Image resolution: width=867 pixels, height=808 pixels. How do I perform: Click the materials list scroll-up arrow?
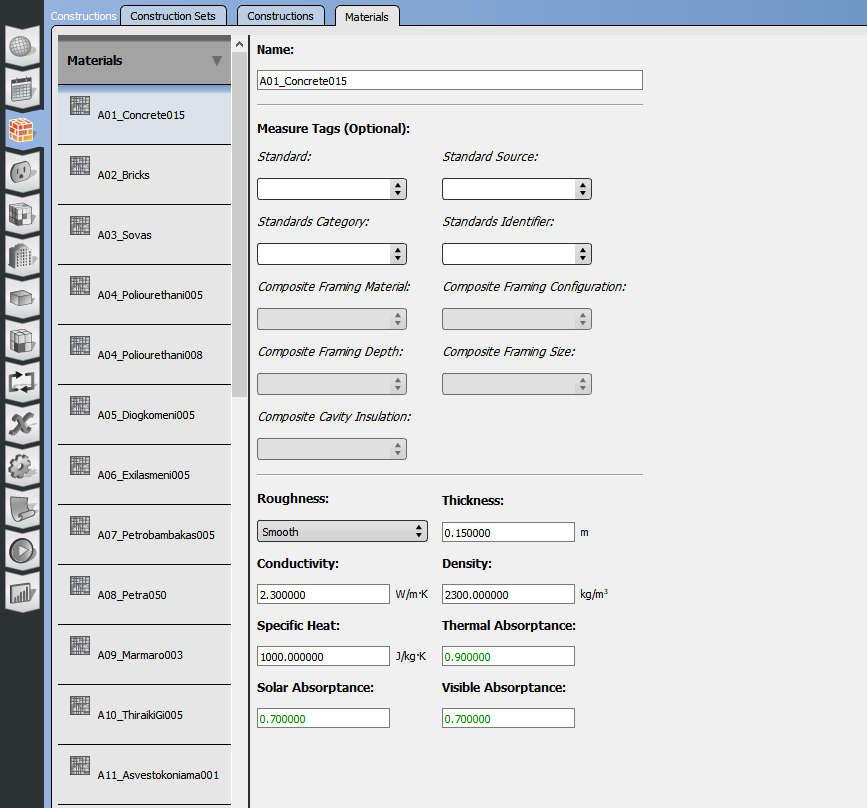[x=239, y=44]
